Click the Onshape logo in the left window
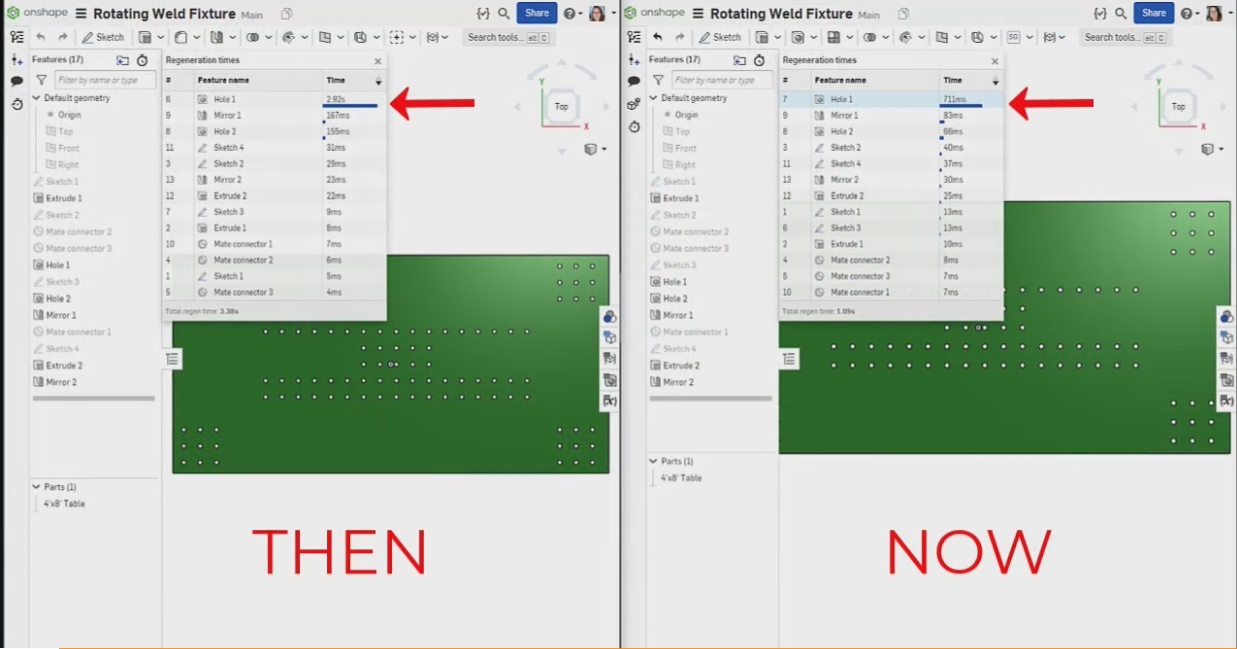The width and height of the screenshot is (1237, 649). point(14,13)
